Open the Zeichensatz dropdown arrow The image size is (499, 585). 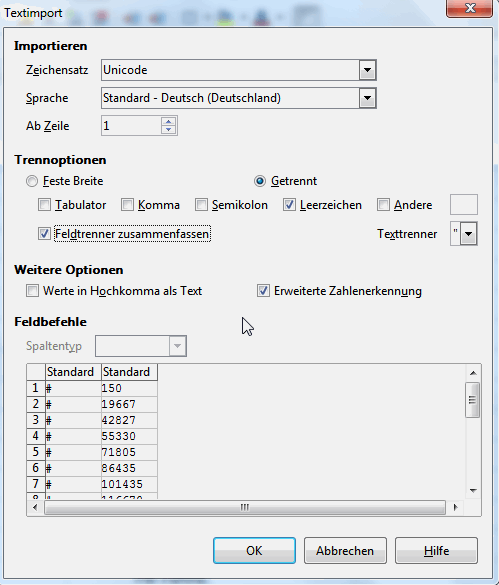tap(367, 70)
